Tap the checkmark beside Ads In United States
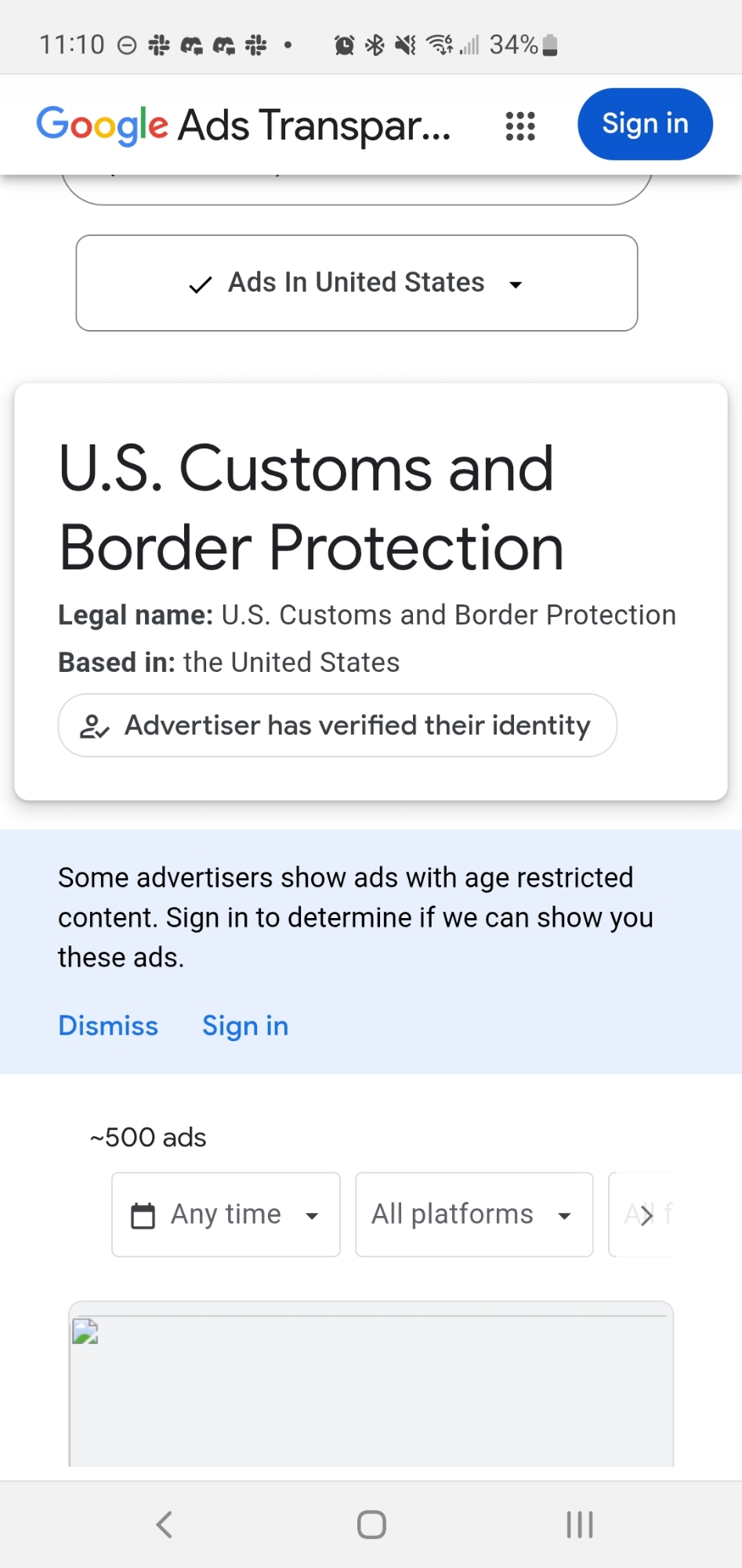Image resolution: width=742 pixels, height=1568 pixels. [201, 285]
